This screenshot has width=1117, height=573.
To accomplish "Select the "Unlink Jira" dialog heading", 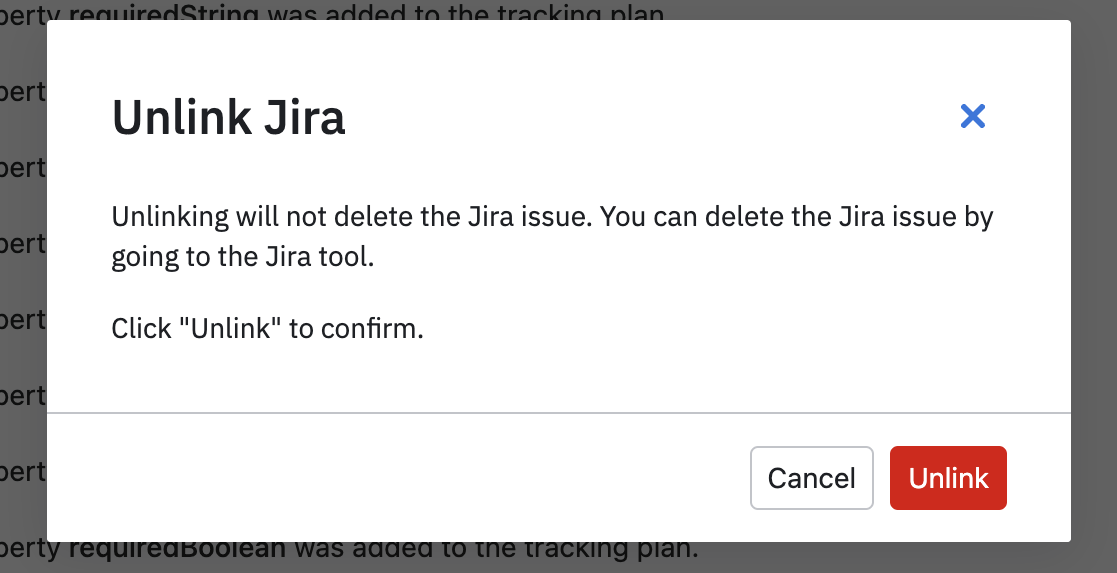I will [229, 117].
